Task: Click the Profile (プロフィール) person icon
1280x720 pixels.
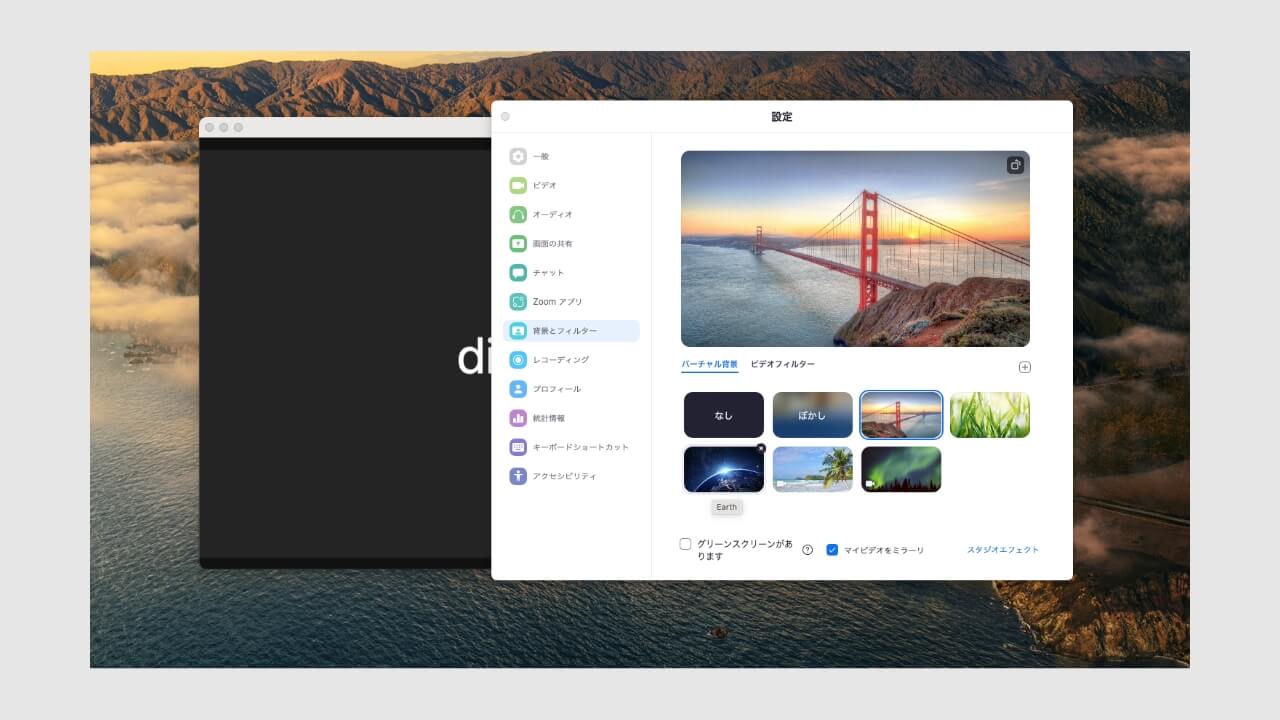Action: [517, 389]
